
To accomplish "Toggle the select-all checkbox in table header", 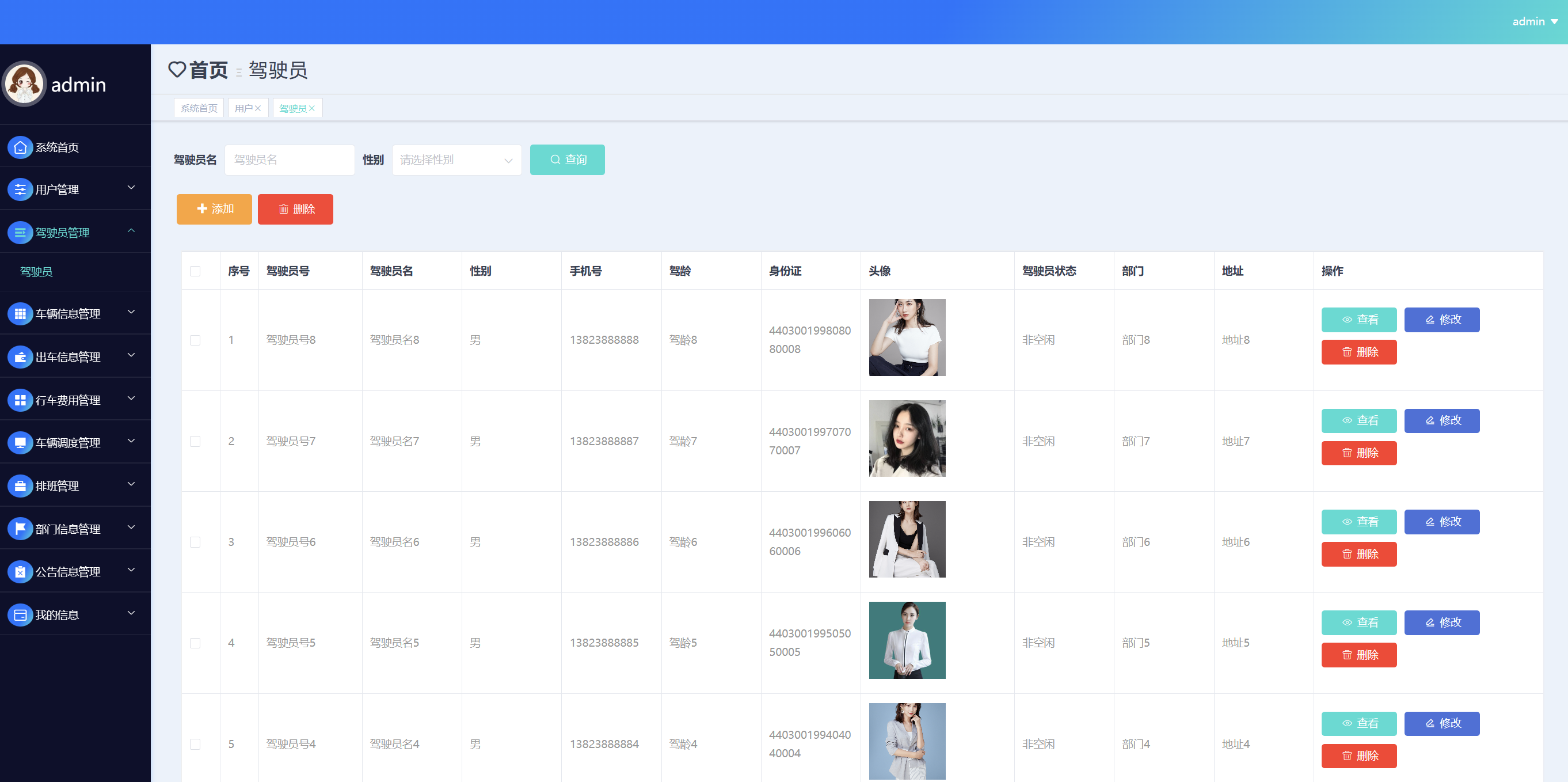I will pos(195,271).
